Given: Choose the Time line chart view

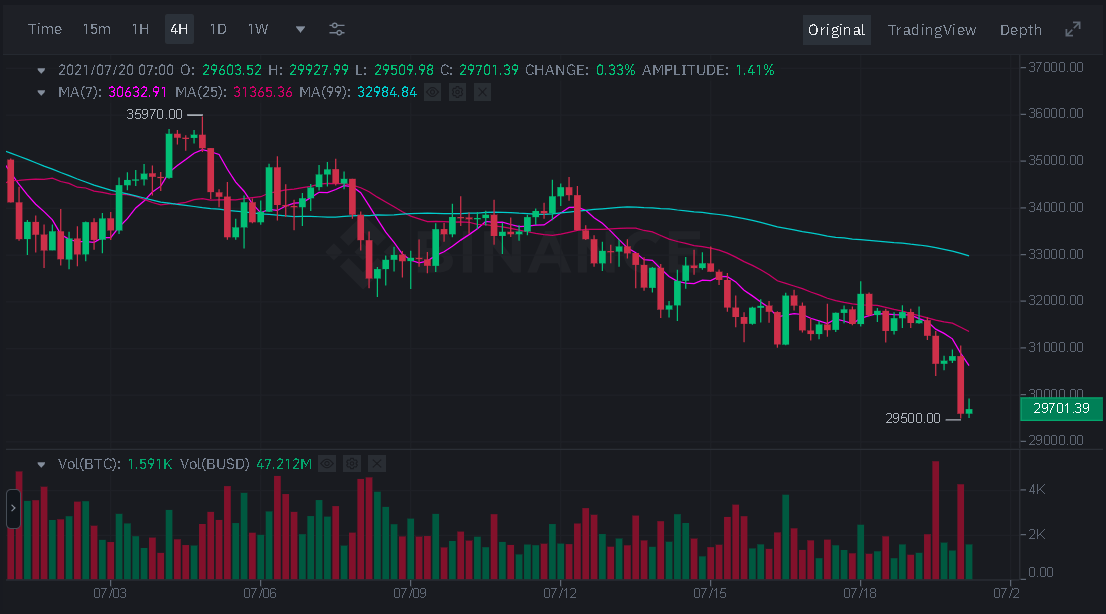Looking at the screenshot, I should (x=45, y=29).
